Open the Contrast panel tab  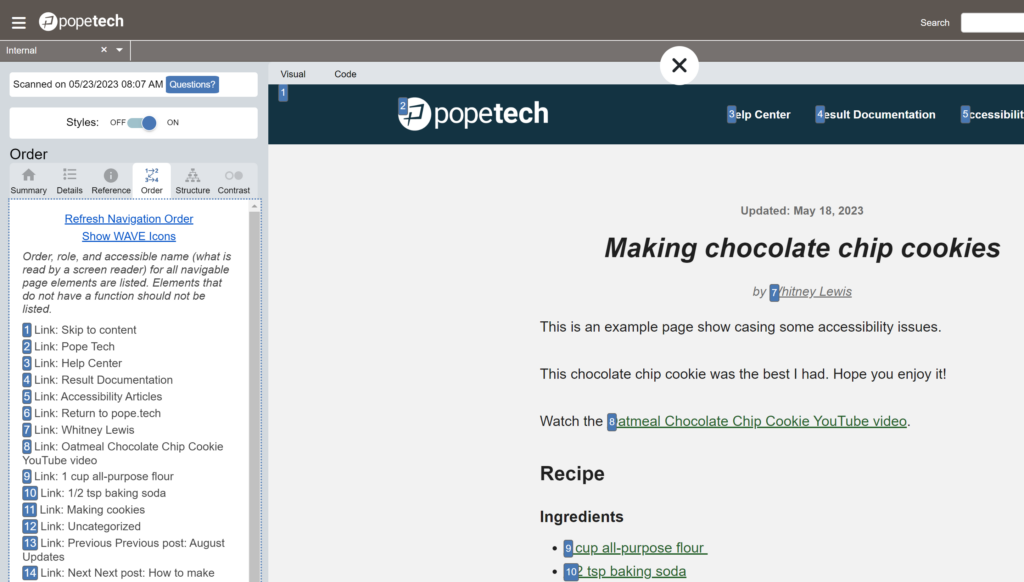click(x=234, y=181)
